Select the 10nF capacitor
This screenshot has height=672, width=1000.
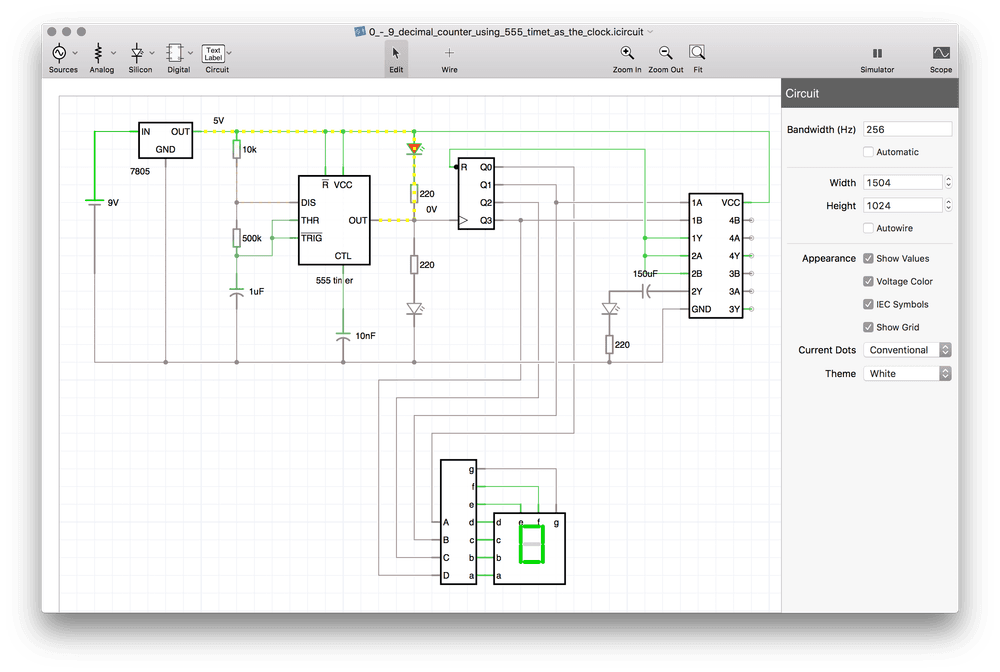343,335
